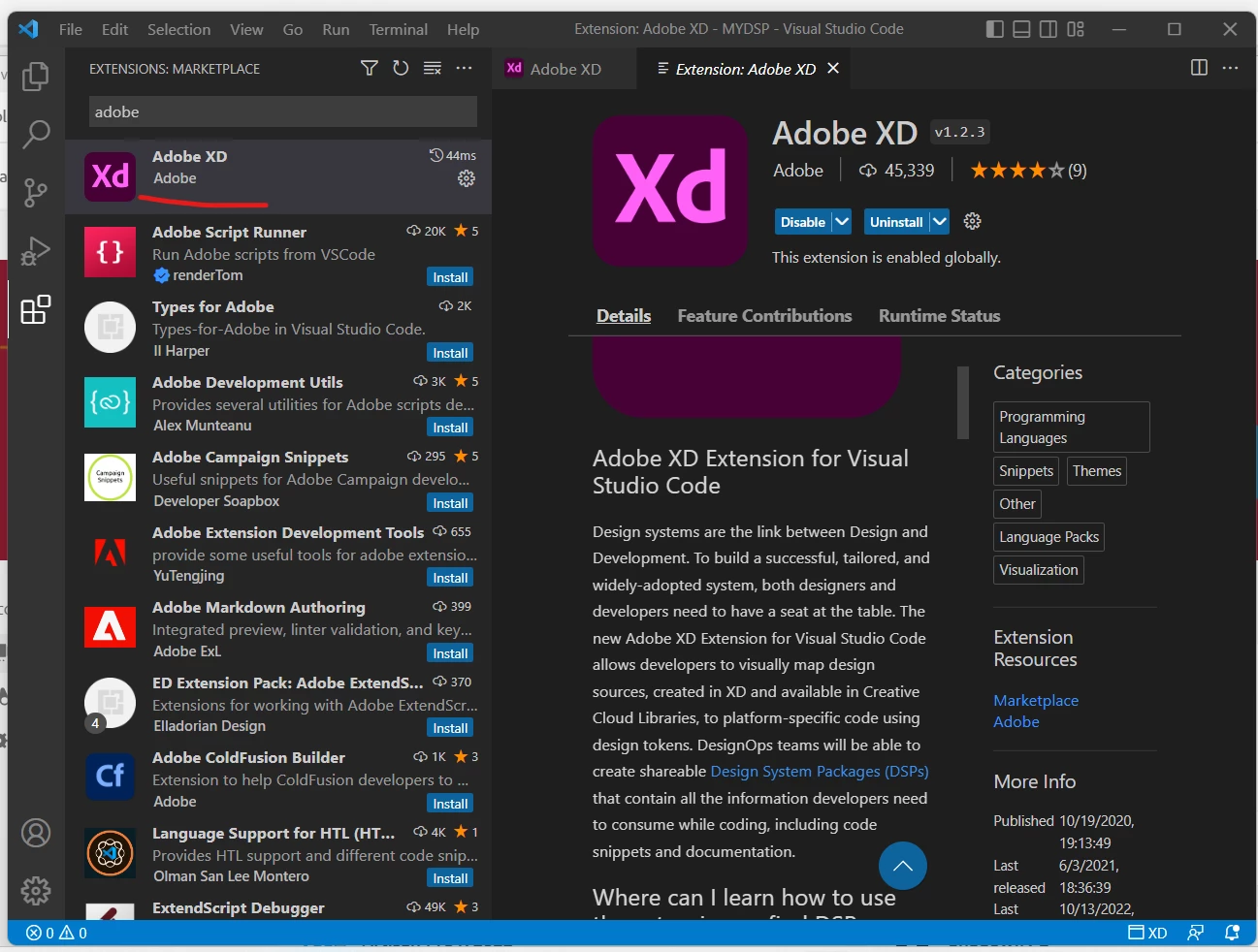The height and width of the screenshot is (952, 1258).
Task: Open the Design System Packages (DSPs) link
Action: 820,772
